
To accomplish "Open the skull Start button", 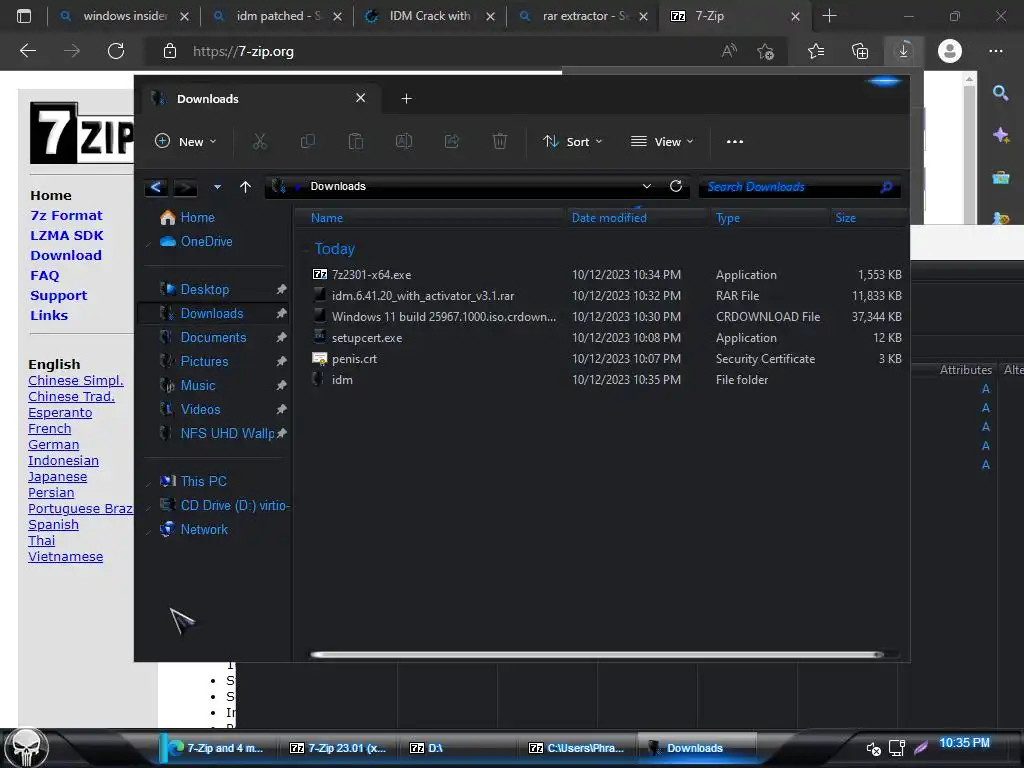I will (x=24, y=746).
